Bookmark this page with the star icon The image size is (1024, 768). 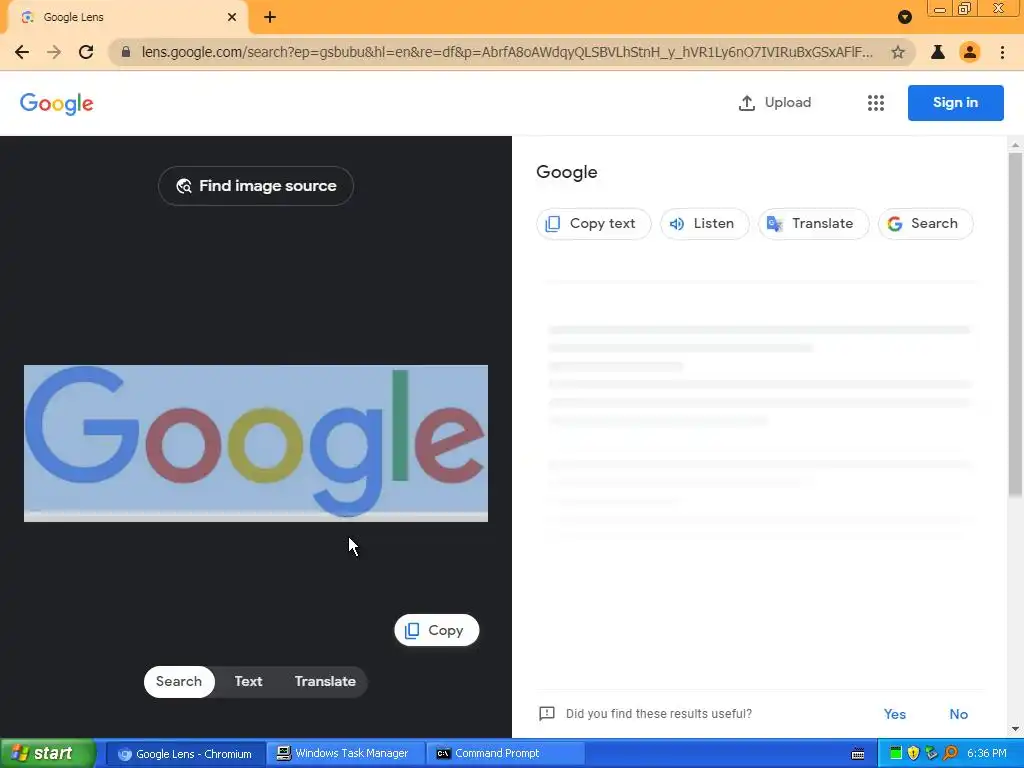tap(898, 52)
